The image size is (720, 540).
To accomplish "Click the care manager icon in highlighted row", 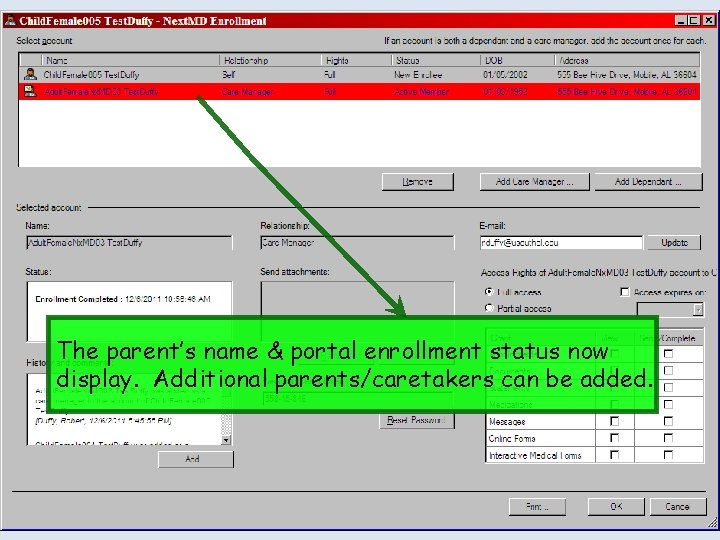I will (30, 91).
